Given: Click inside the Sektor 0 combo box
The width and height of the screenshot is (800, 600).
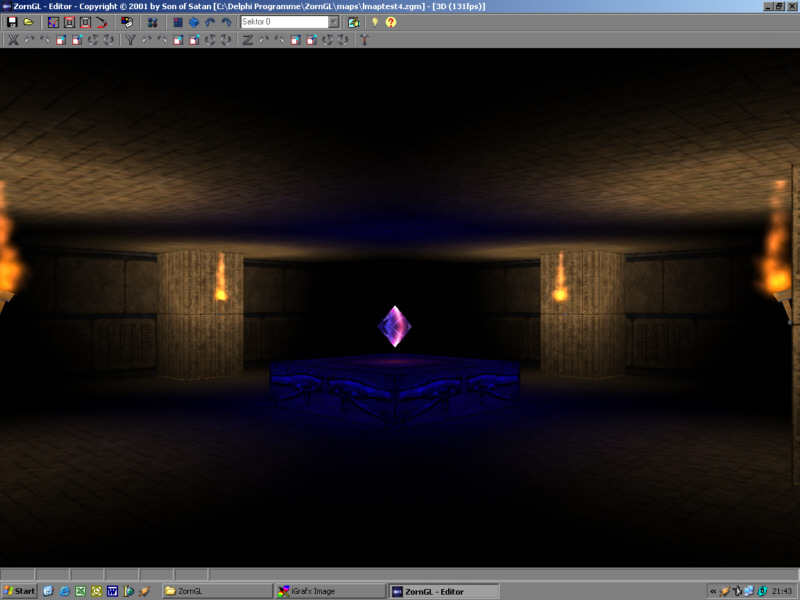Looking at the screenshot, I should point(284,22).
